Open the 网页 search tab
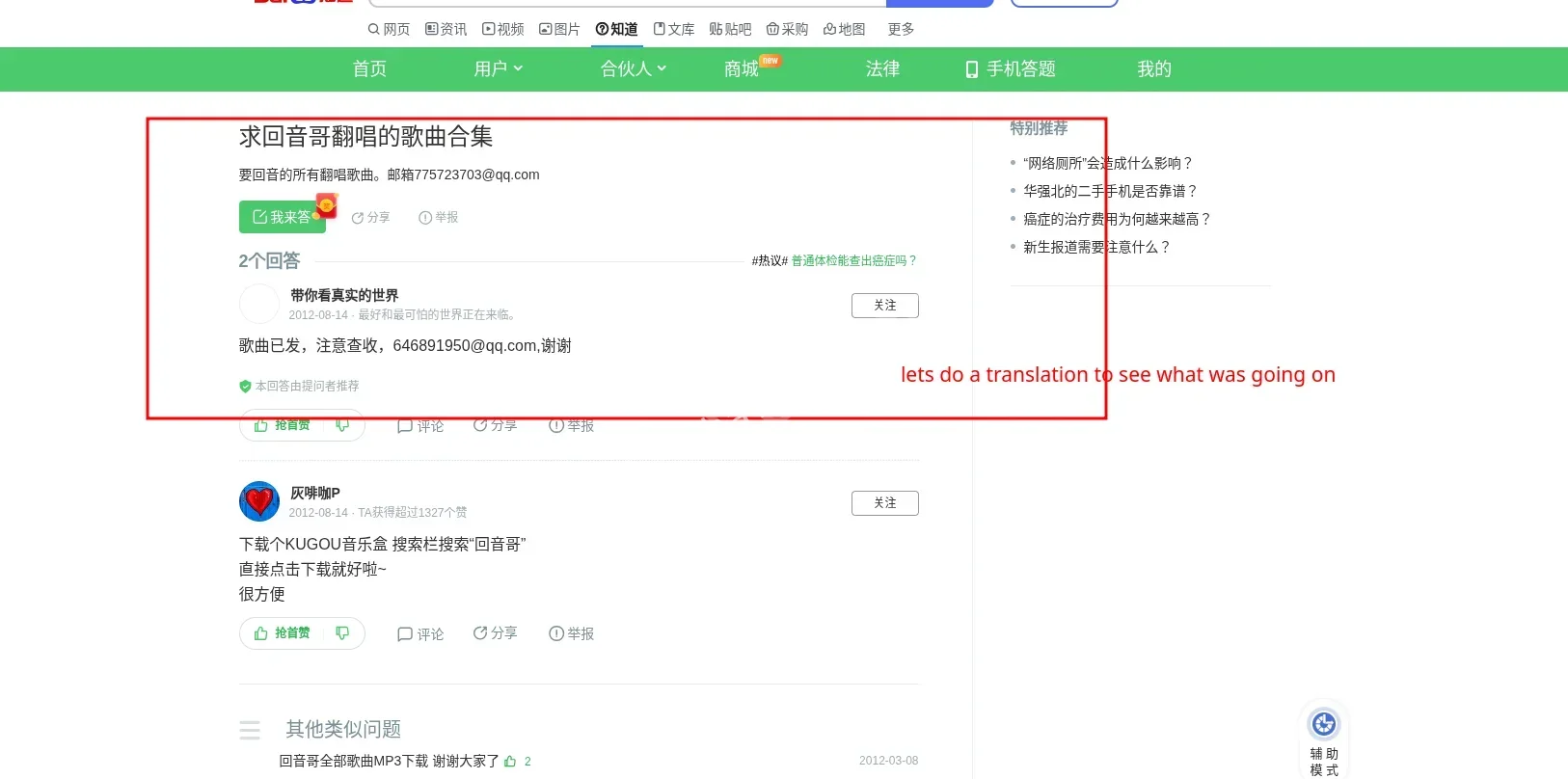 click(x=389, y=29)
